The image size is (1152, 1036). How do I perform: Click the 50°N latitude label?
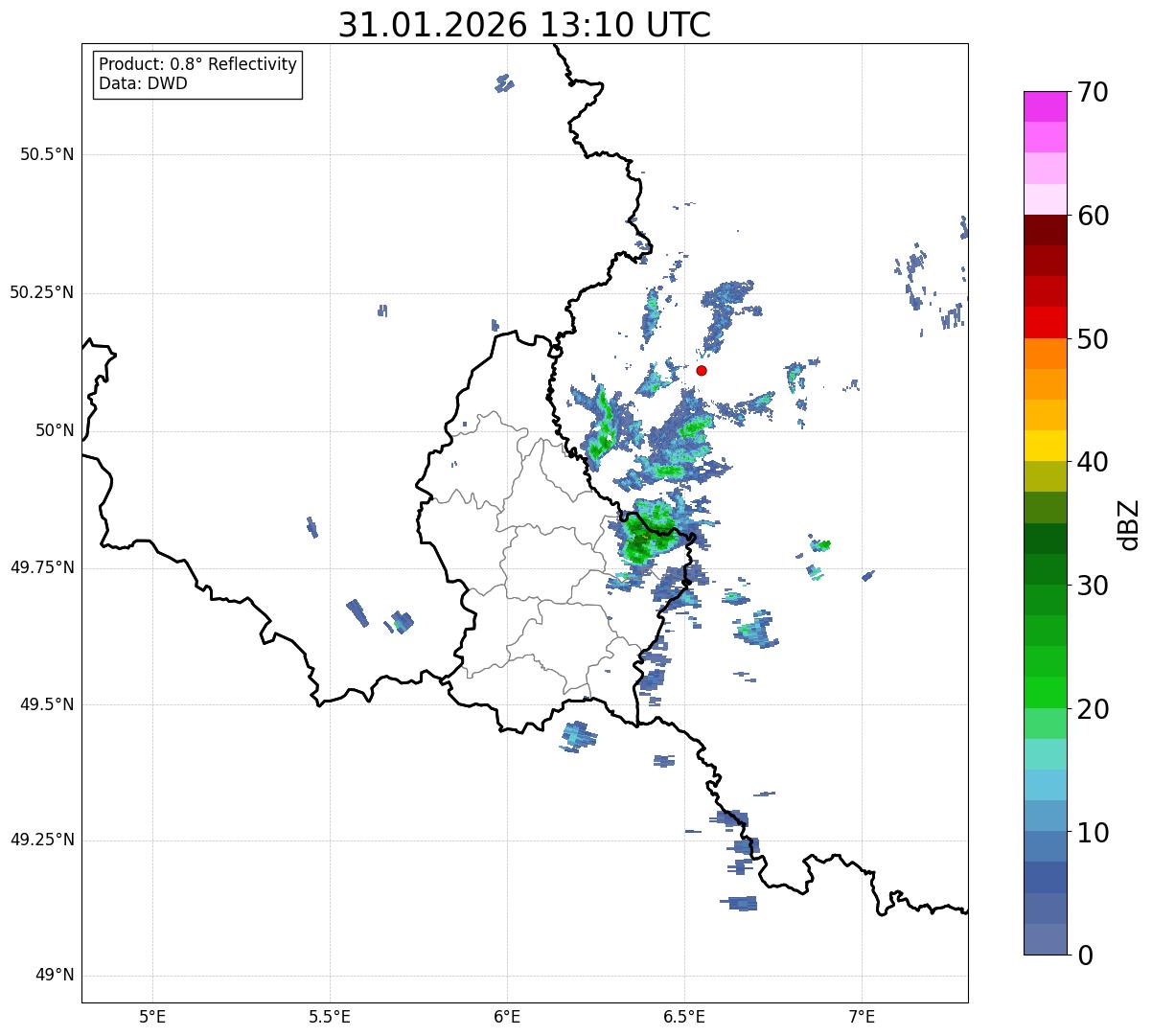[x=55, y=430]
